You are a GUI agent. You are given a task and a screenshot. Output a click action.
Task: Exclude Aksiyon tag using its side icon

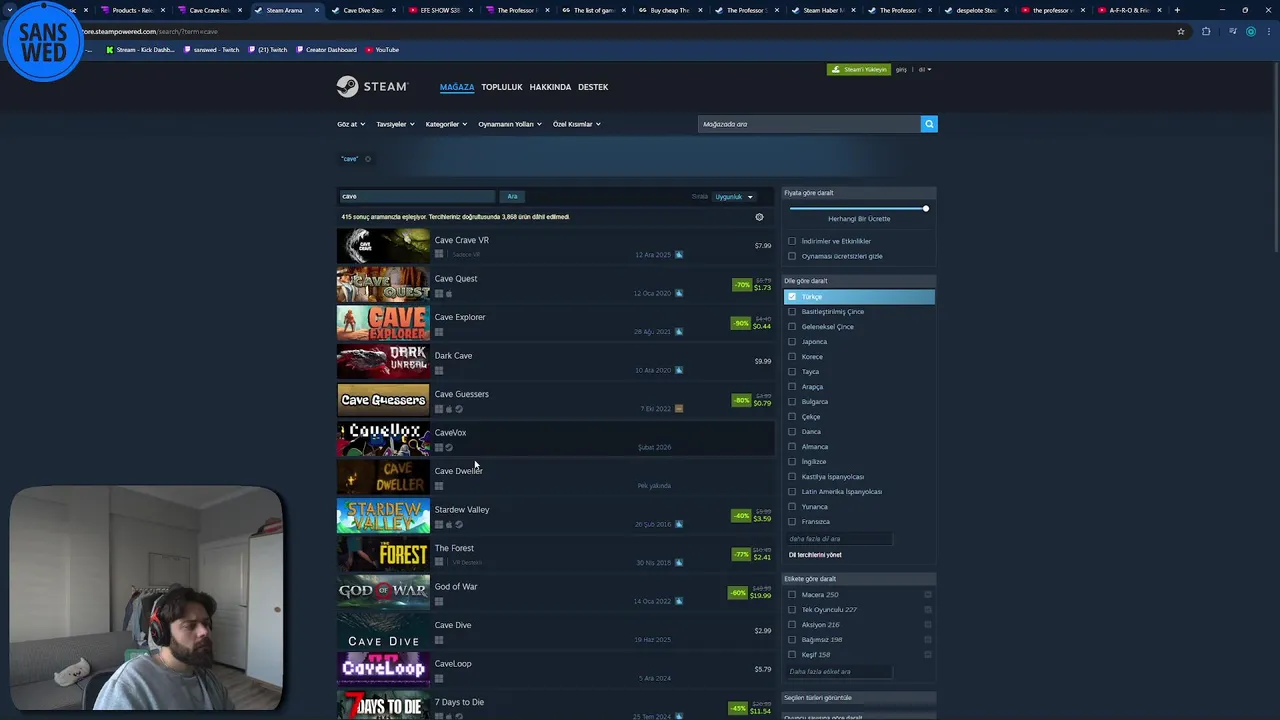pyautogui.click(x=928, y=625)
